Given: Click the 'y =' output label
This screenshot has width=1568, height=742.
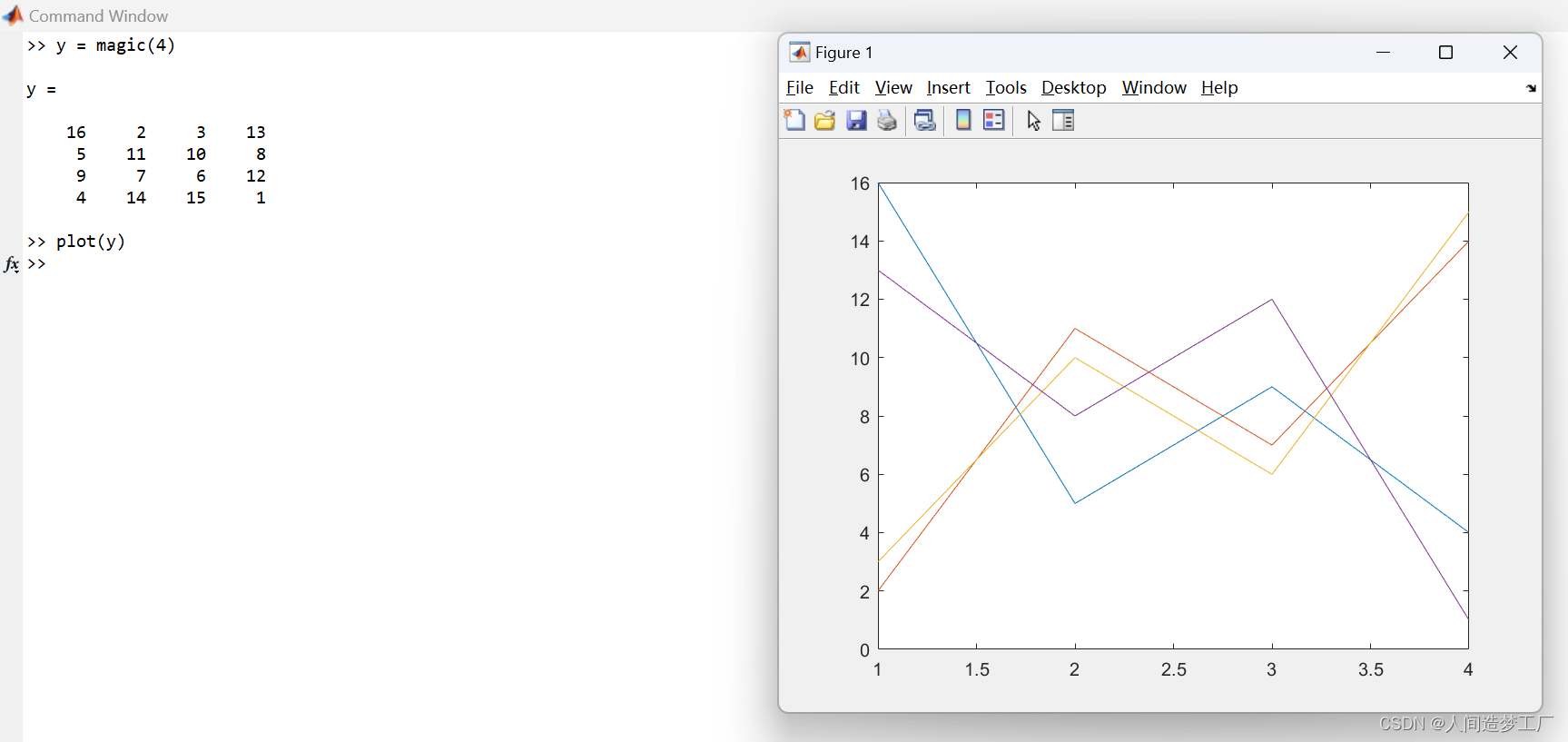Looking at the screenshot, I should pyautogui.click(x=42, y=89).
